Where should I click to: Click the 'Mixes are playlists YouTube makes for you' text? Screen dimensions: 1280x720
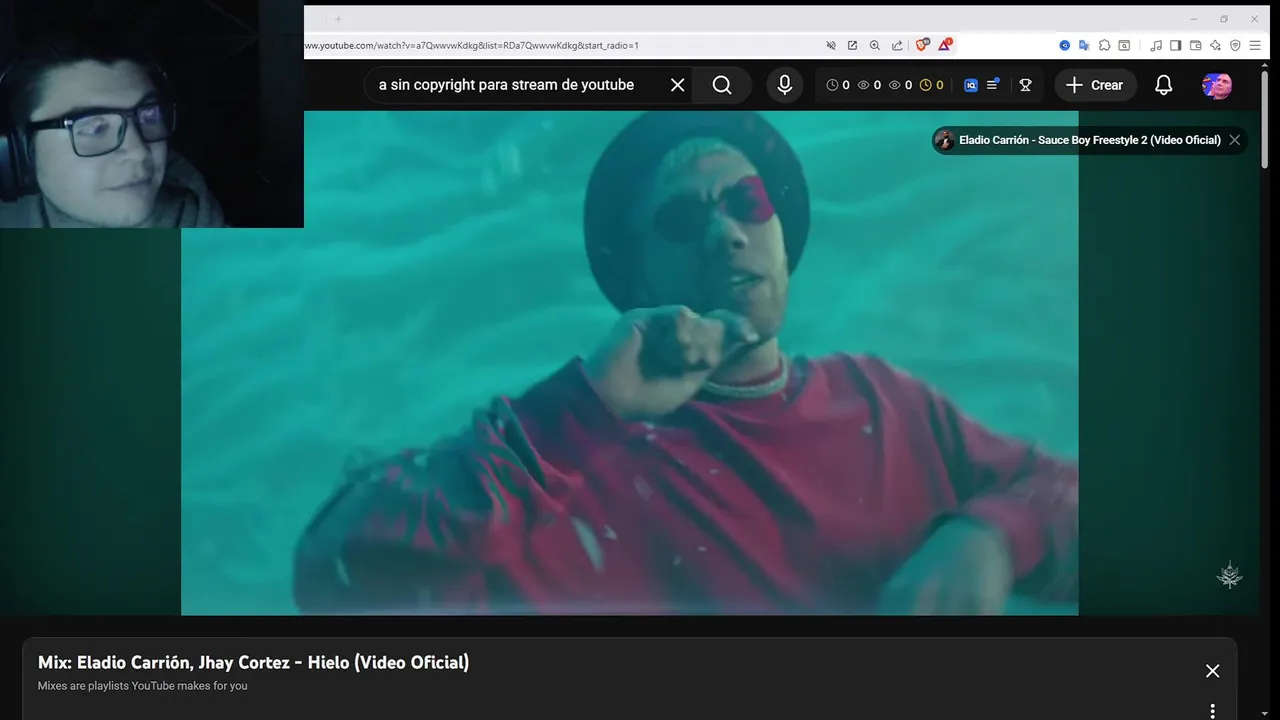(142, 686)
